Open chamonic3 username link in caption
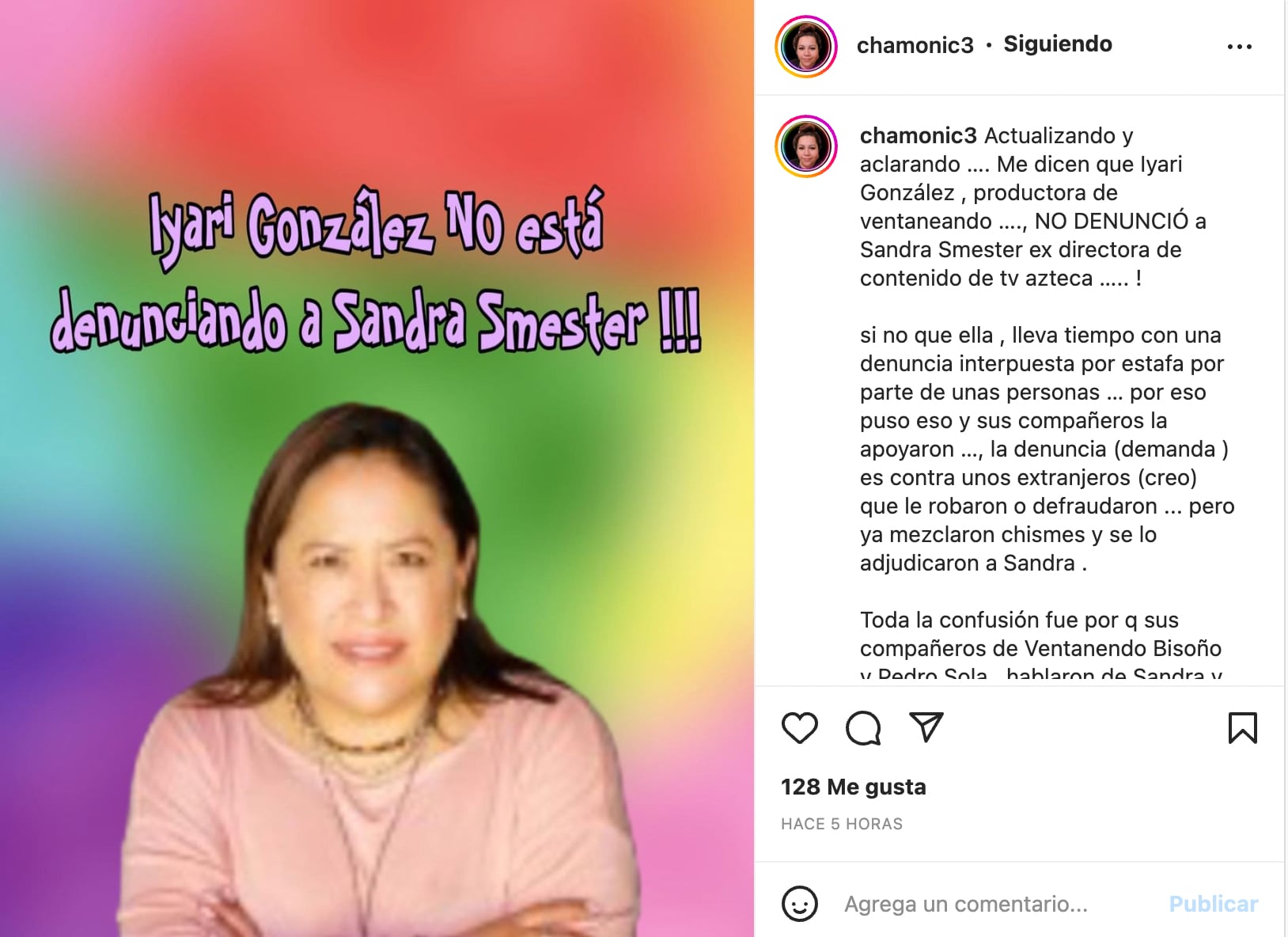Image resolution: width=1288 pixels, height=937 pixels. [919, 135]
